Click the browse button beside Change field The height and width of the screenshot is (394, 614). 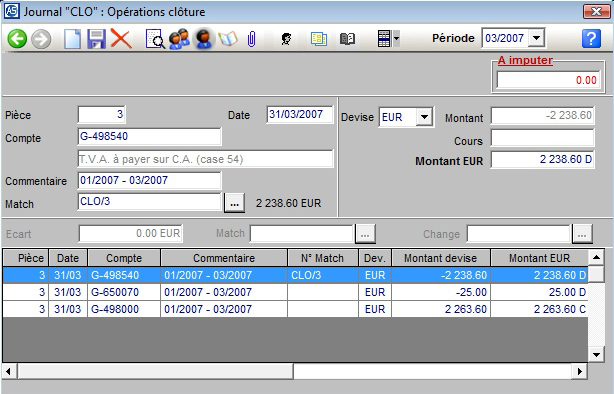[x=582, y=234]
